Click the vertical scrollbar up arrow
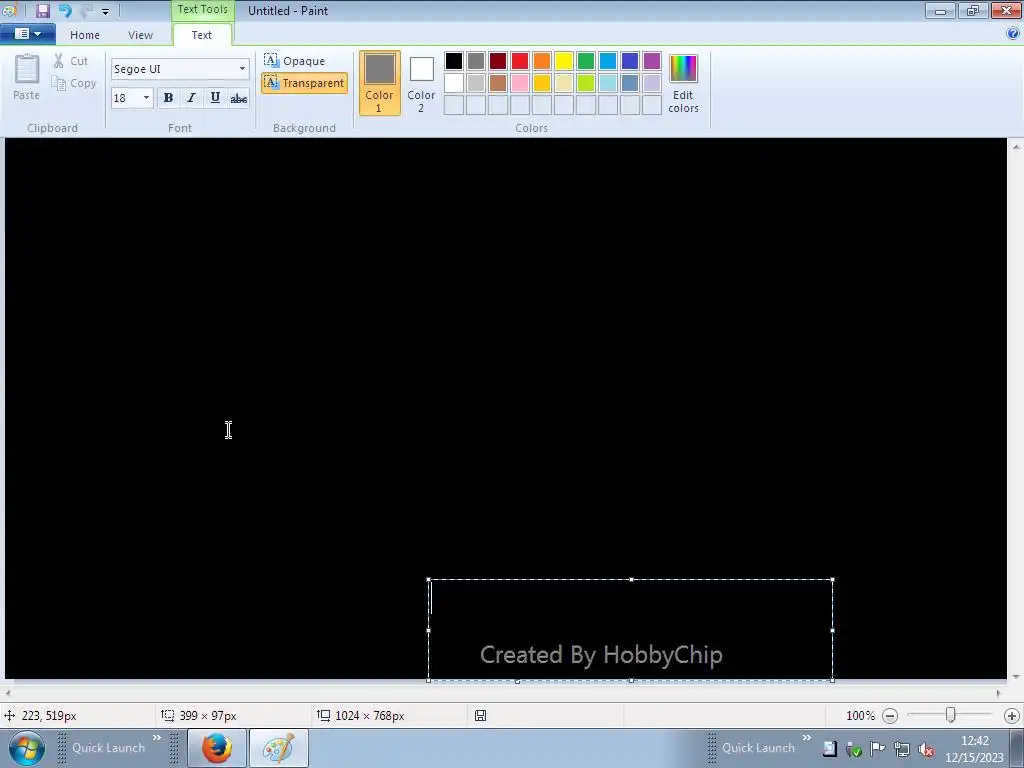The width and height of the screenshot is (1024, 768). pyautogui.click(x=1016, y=148)
